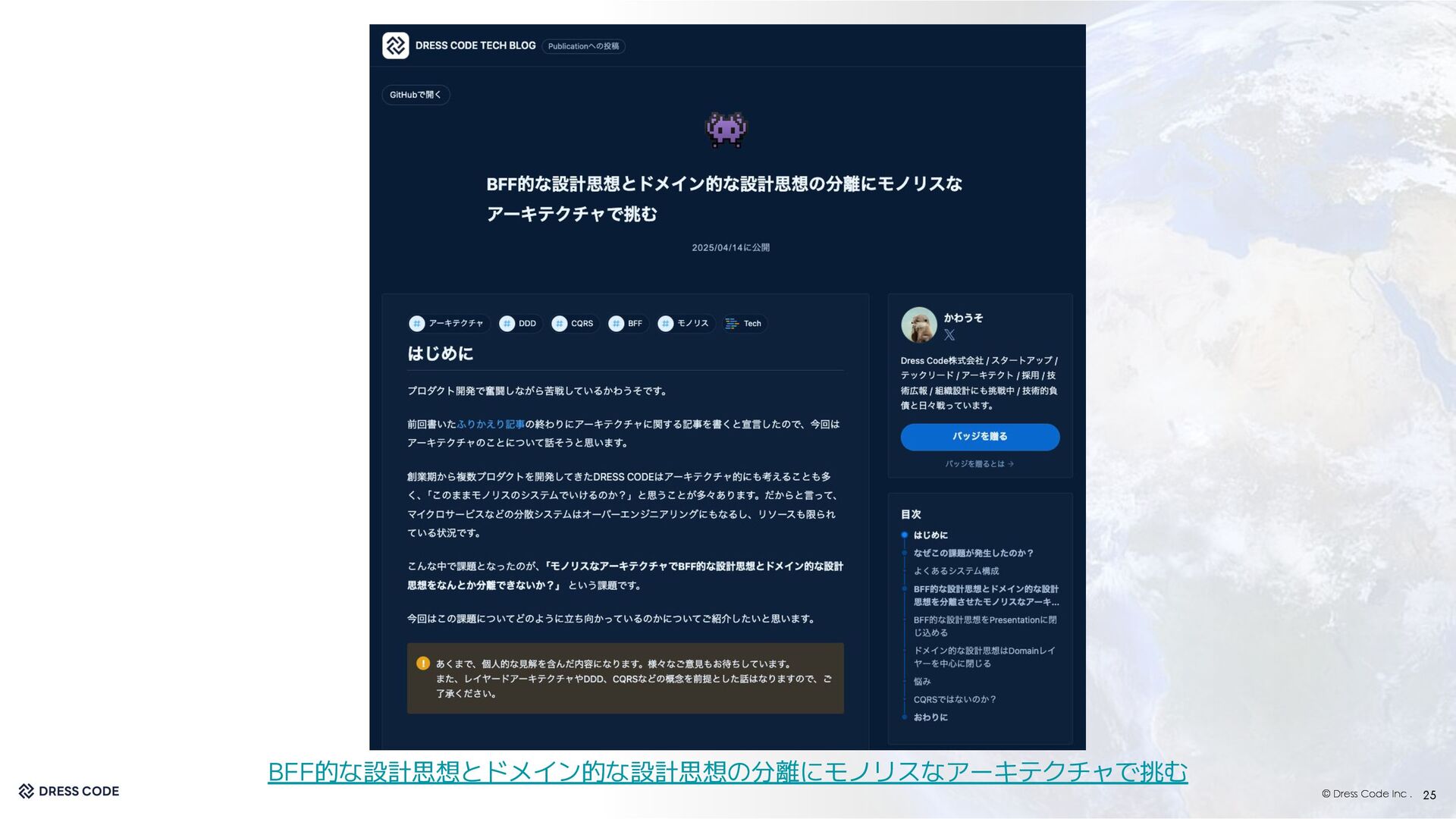Viewport: 1456px width, 819px height.
Task: Click the Dress Code Tech Blog logo icon
Action: pos(395,45)
